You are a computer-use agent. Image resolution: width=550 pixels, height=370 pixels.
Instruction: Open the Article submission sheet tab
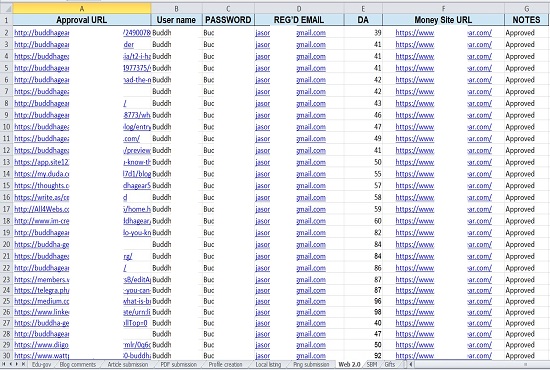[x=128, y=364]
